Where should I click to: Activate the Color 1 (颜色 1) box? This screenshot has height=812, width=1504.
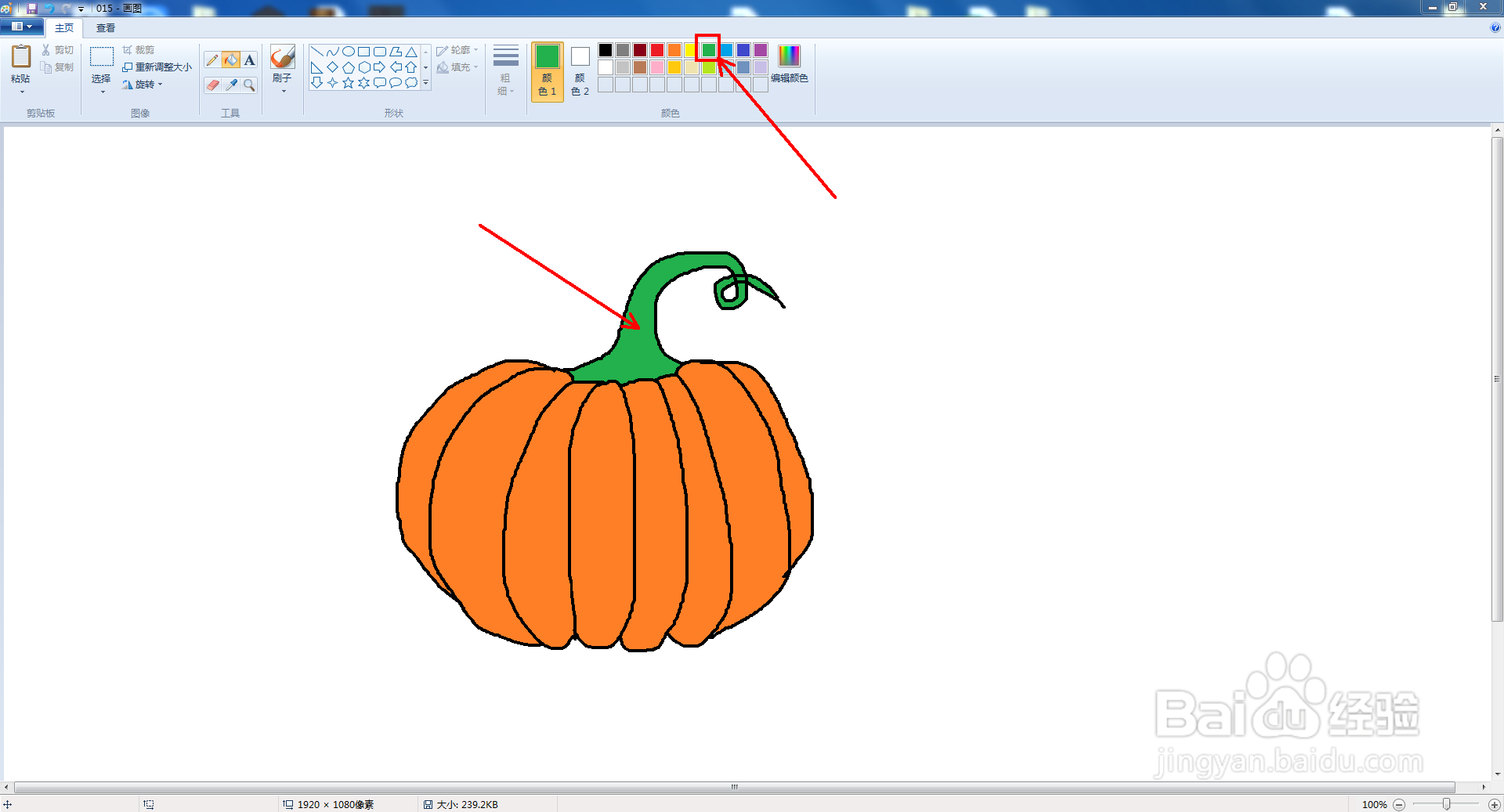click(548, 71)
